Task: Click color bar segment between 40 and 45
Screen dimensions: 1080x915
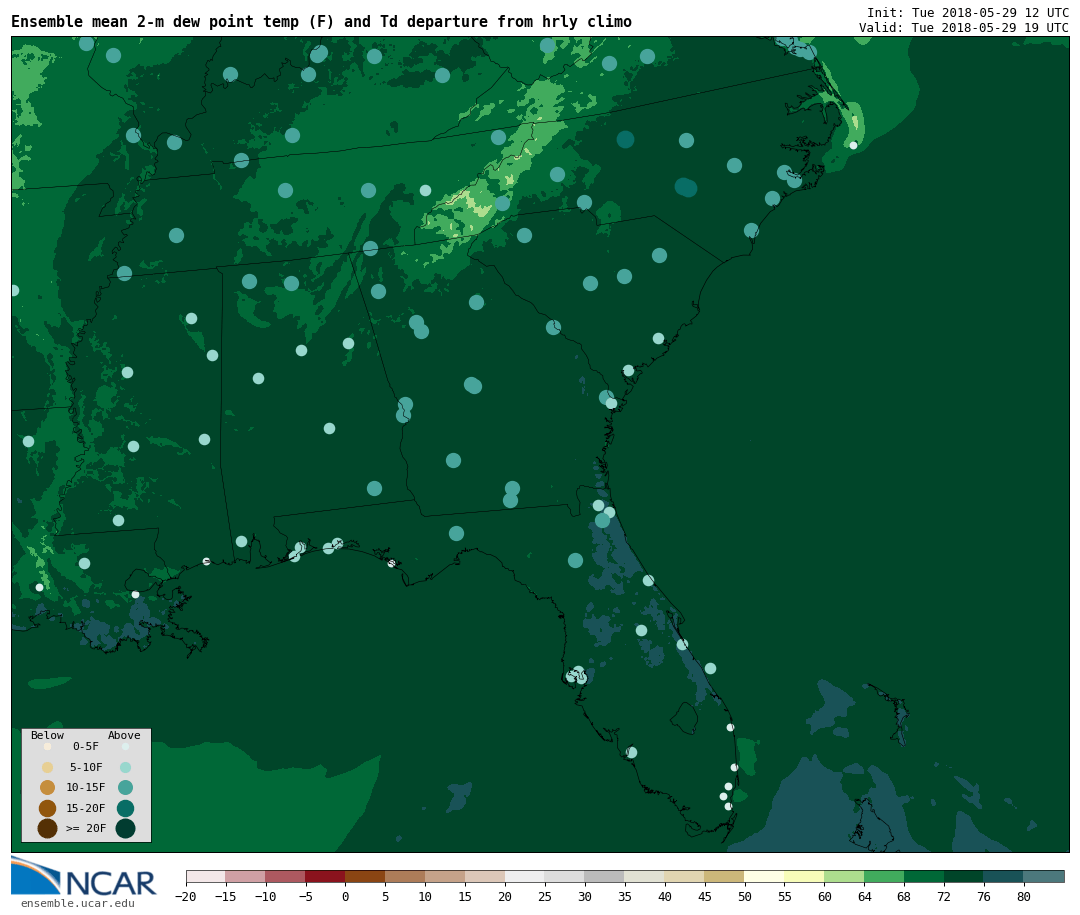Action: pos(685,876)
